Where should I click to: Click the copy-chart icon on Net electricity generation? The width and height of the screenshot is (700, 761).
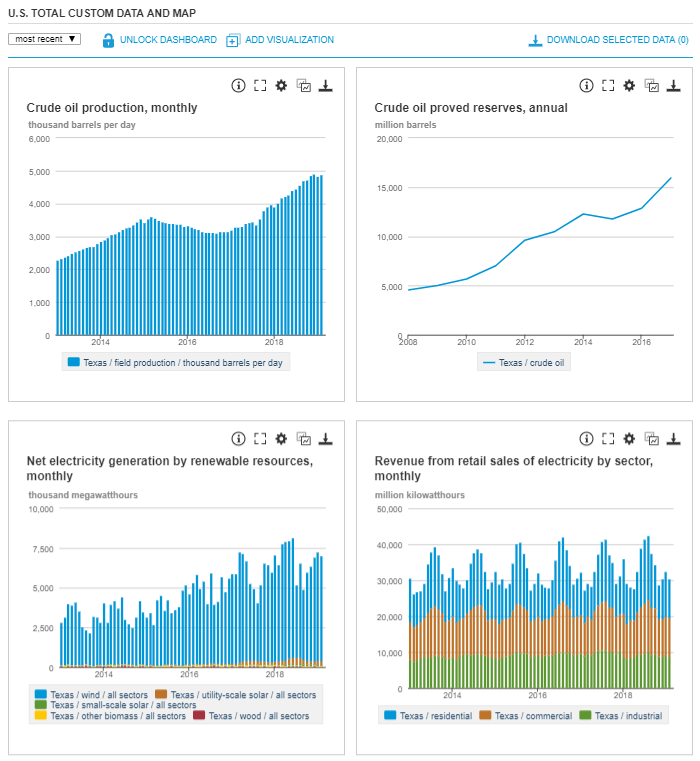point(303,439)
